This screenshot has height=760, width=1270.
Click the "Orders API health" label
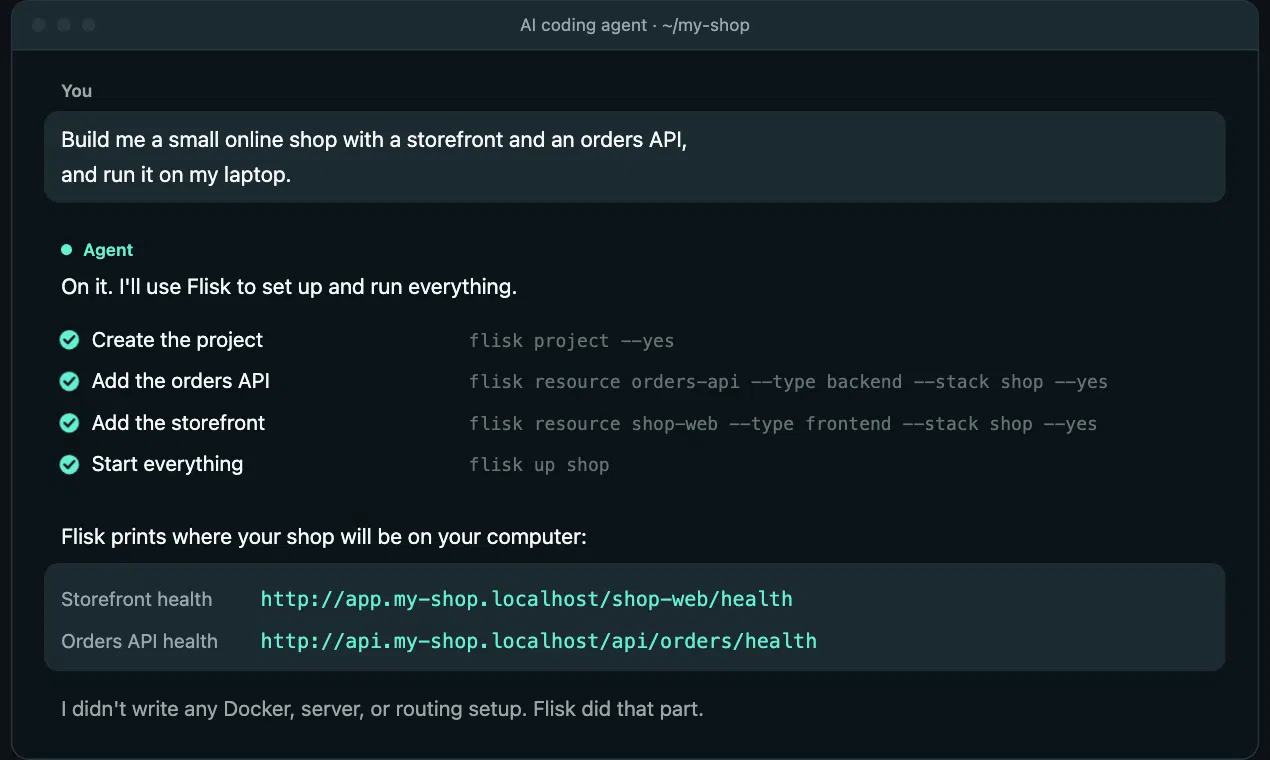coord(139,642)
